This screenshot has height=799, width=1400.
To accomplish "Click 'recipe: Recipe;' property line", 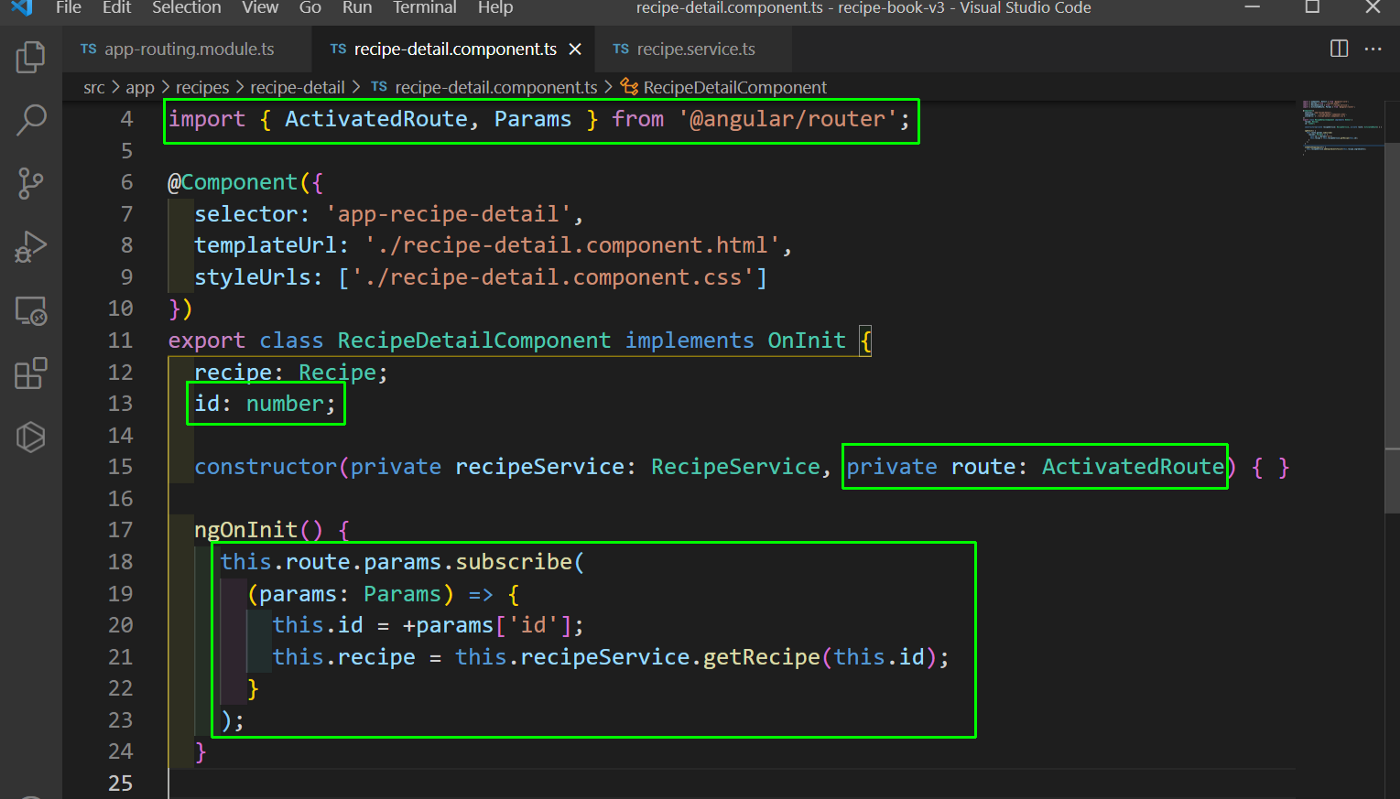I will (x=291, y=372).
